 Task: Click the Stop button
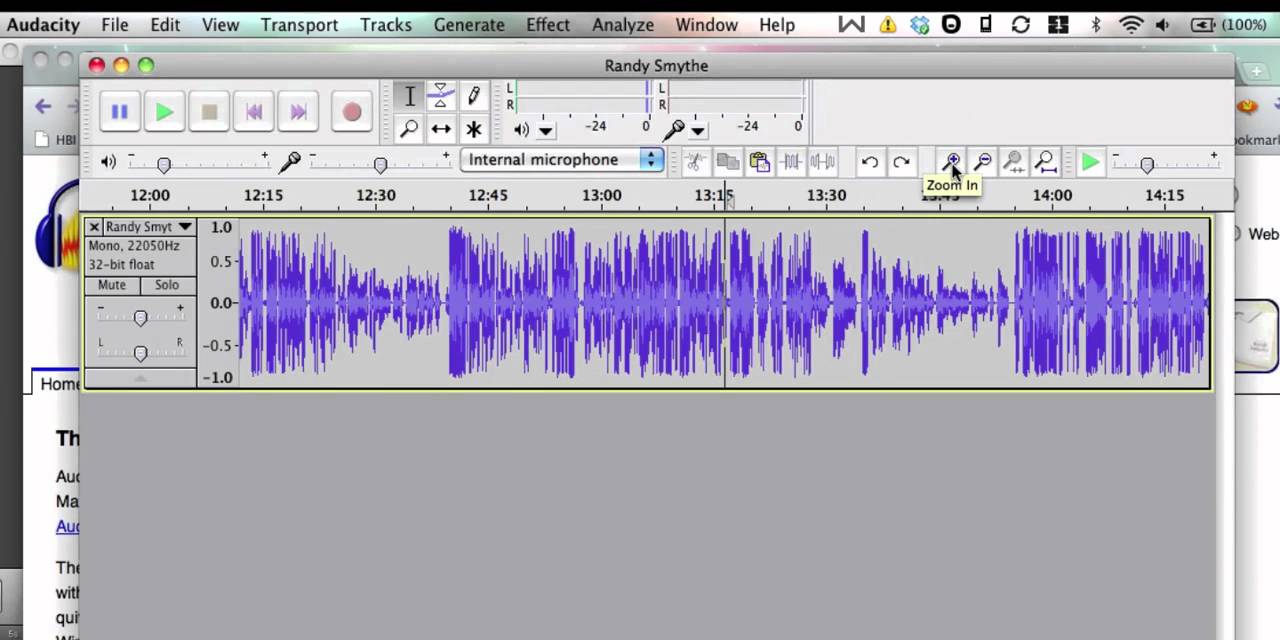click(x=209, y=112)
